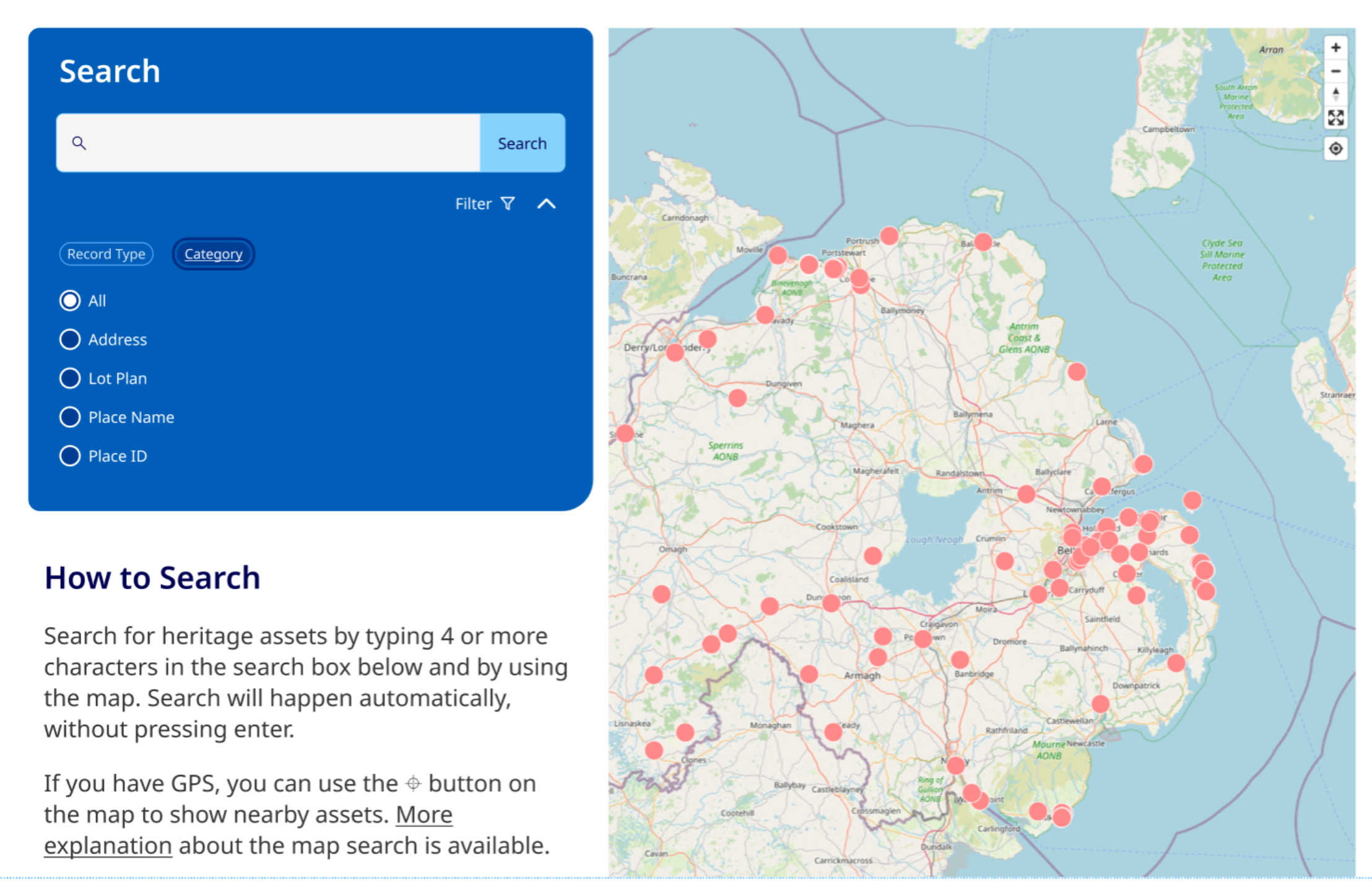This screenshot has width=1372, height=895.
Task: Click the magnifying glass in search box
Action: coord(79,143)
